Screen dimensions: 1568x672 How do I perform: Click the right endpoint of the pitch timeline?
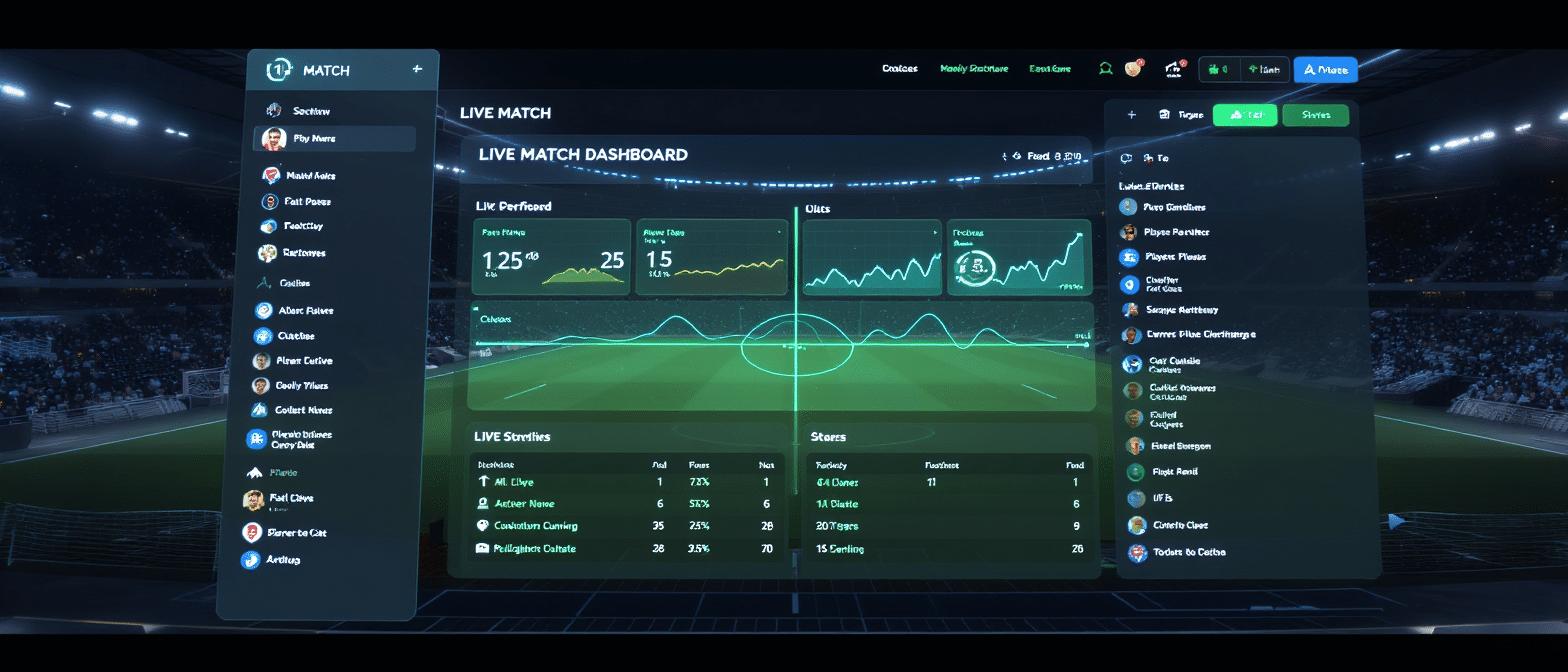coord(1086,344)
